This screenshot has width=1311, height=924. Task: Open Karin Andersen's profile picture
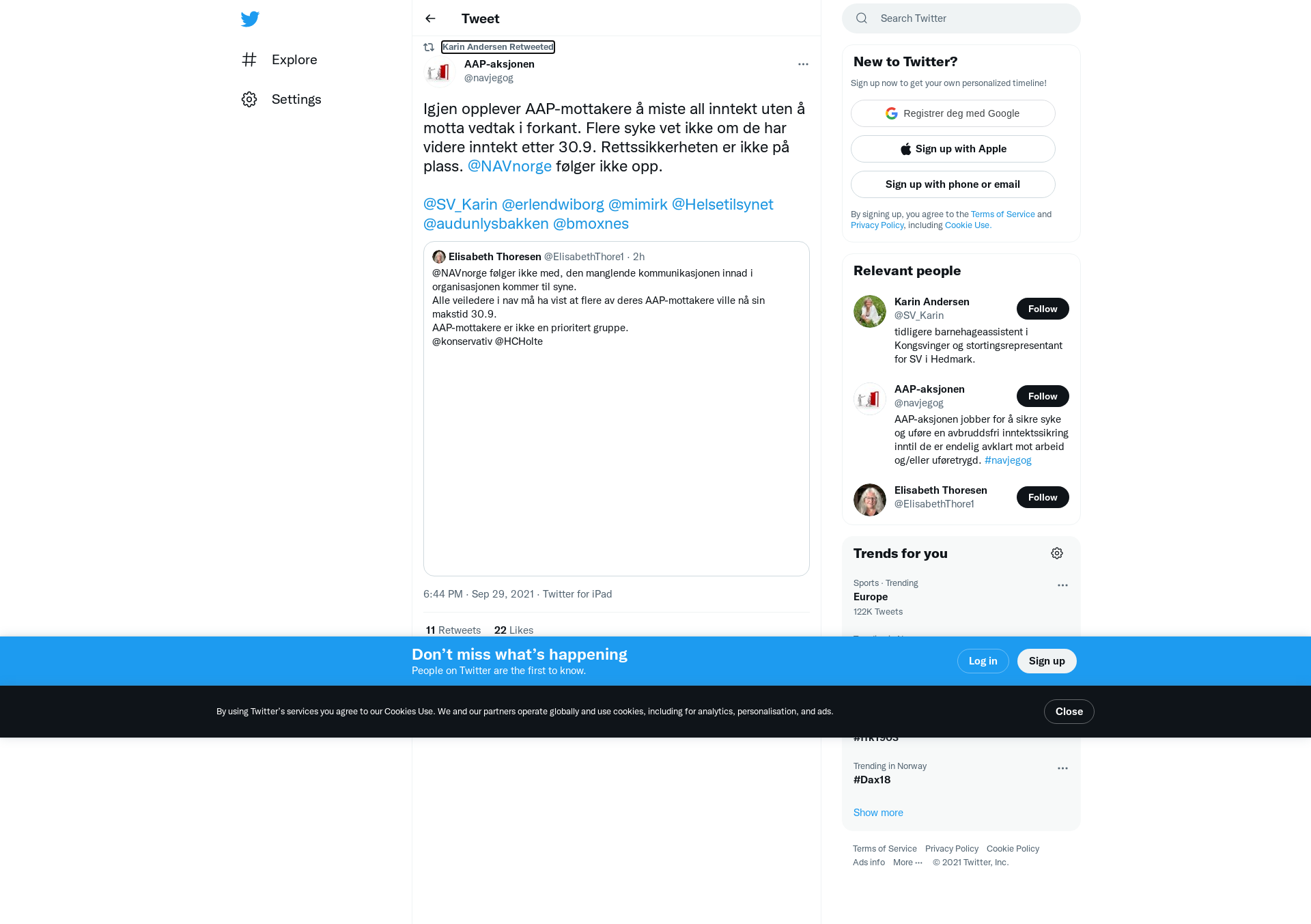click(870, 311)
